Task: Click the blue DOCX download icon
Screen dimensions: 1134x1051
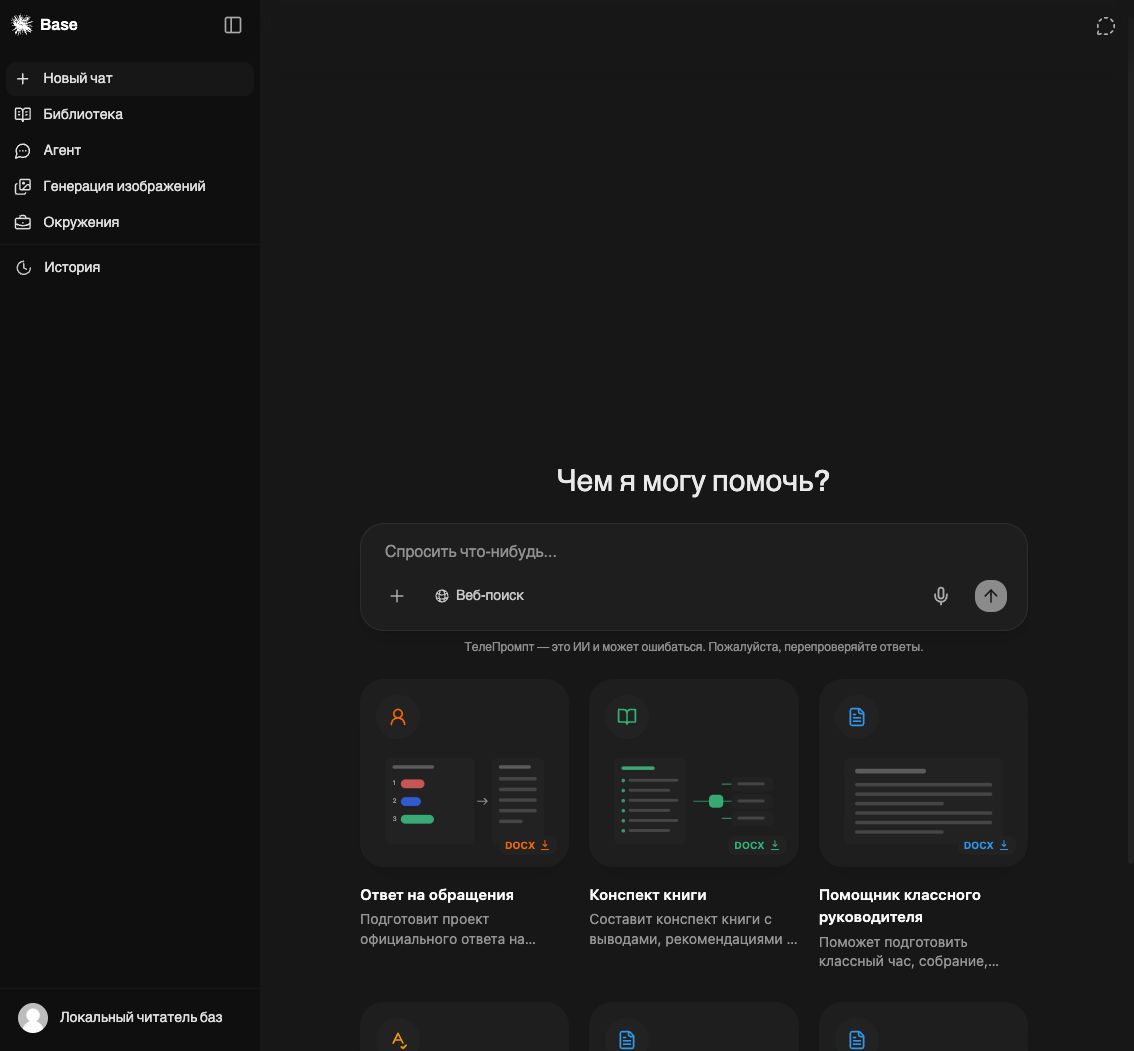Action: click(x=1004, y=845)
